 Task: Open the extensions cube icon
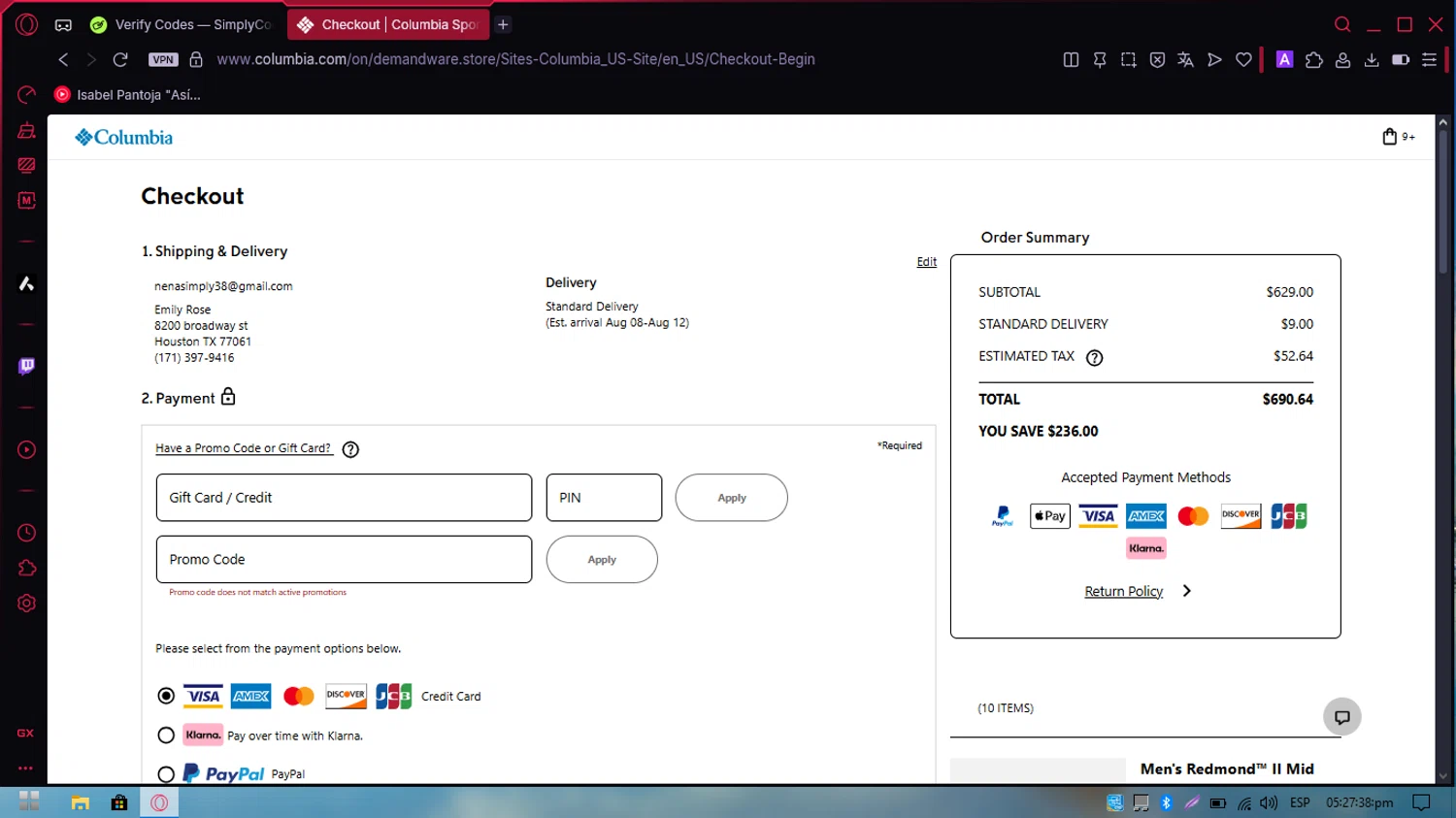1313,59
